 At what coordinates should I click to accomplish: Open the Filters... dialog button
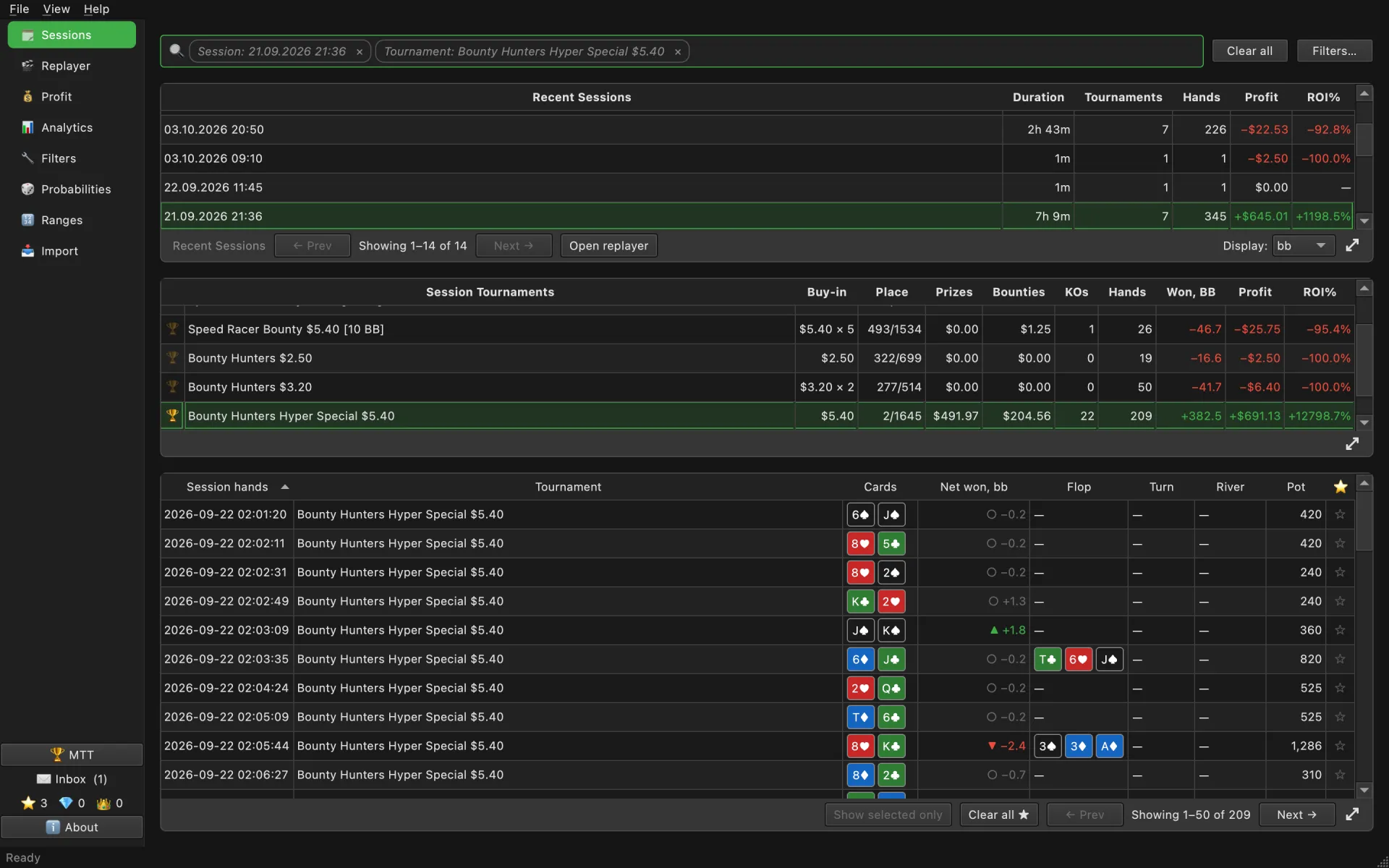tap(1334, 51)
